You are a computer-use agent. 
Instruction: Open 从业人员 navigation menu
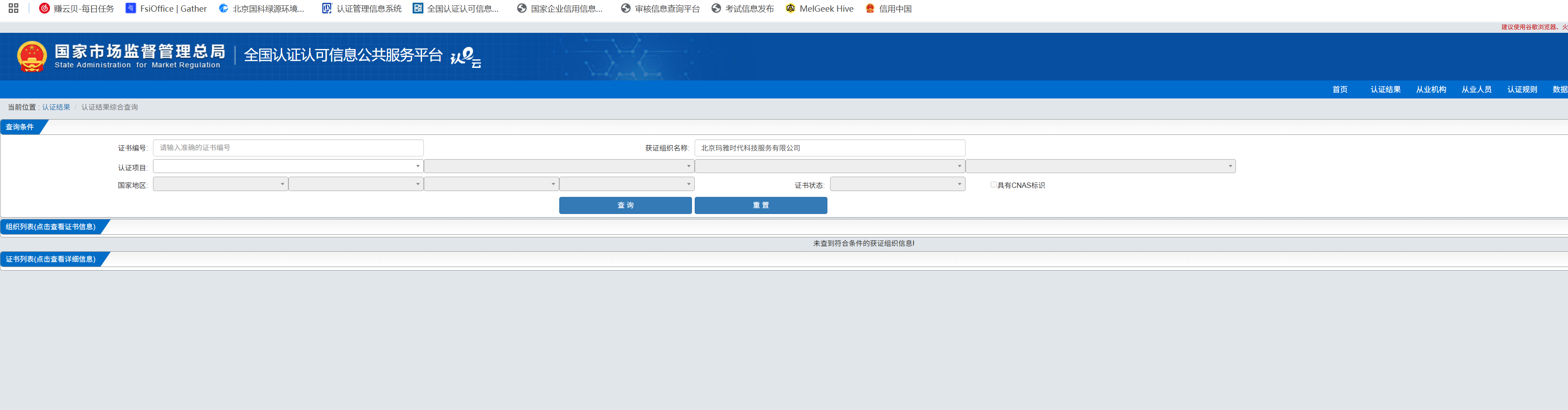[1477, 89]
